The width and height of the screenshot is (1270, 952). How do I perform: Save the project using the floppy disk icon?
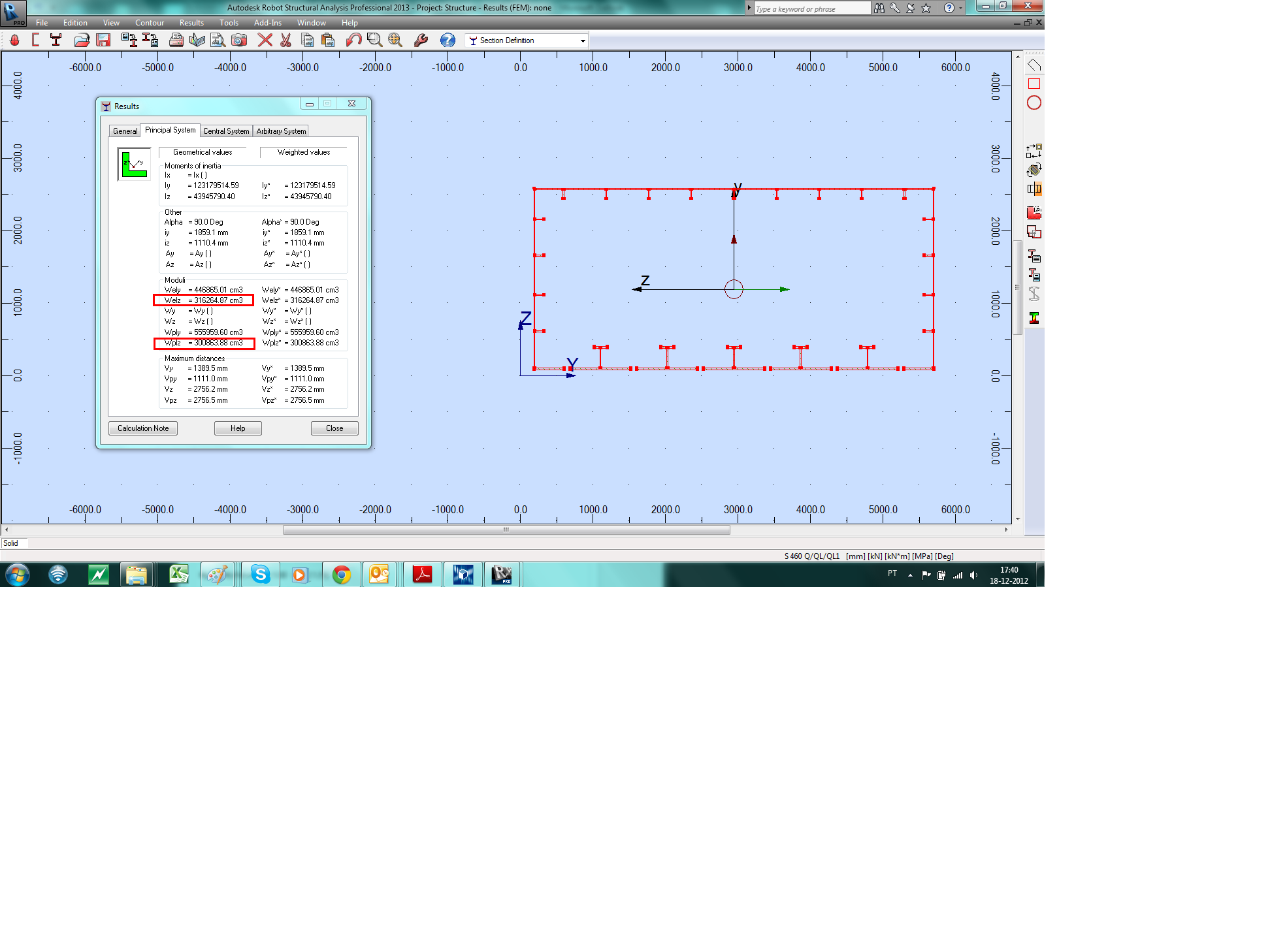[x=103, y=40]
